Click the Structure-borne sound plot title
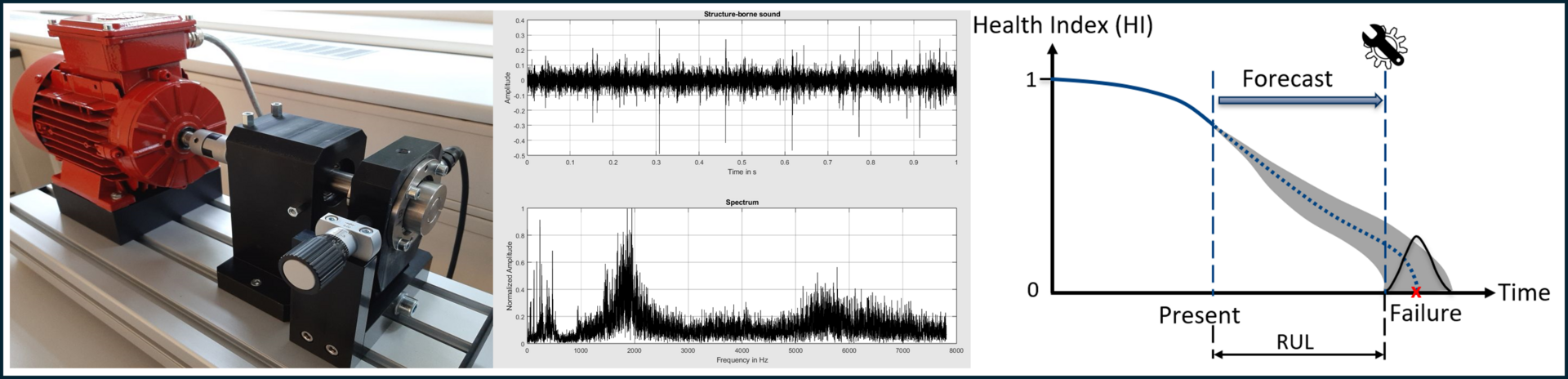Image resolution: width=1568 pixels, height=379 pixels. 742,14
